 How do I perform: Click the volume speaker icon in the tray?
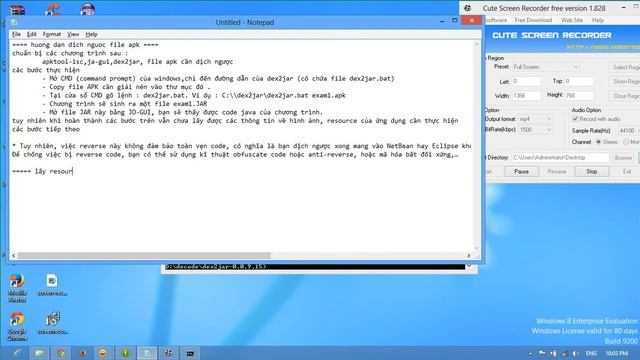click(x=575, y=353)
